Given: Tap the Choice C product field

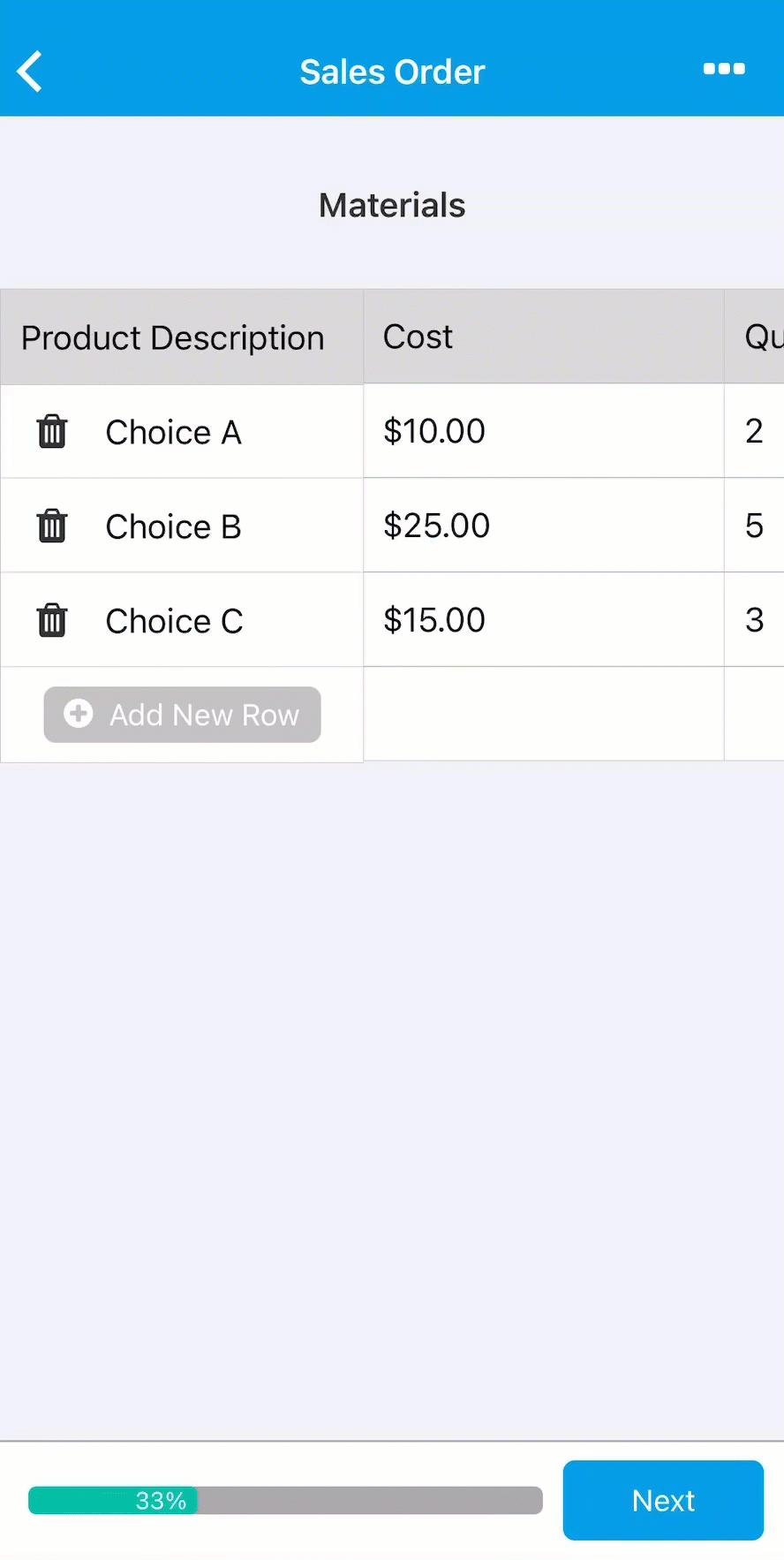Looking at the screenshot, I should (x=175, y=622).
